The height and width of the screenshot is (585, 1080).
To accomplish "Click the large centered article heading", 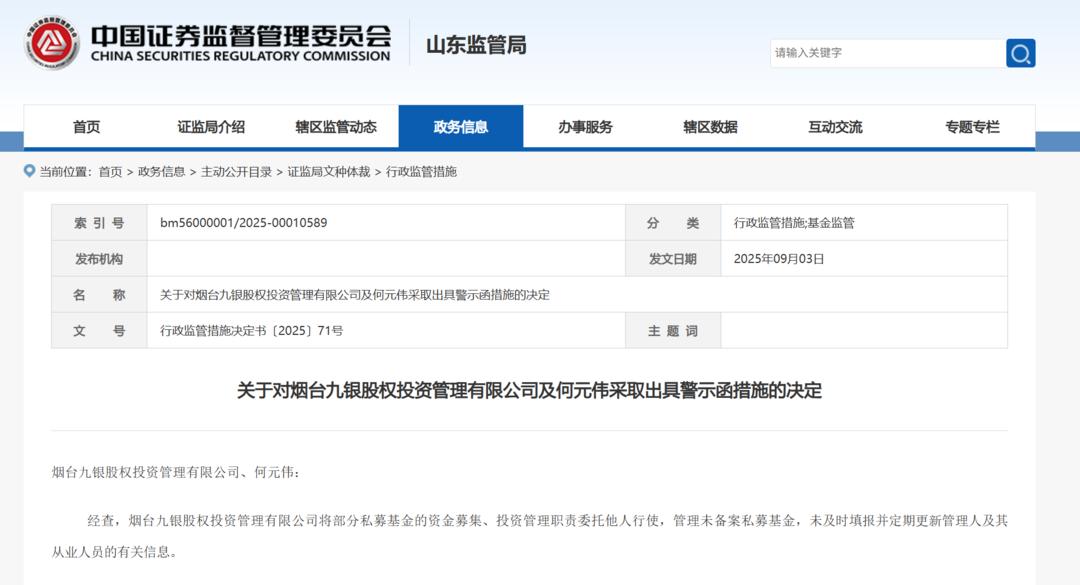I will tap(529, 391).
